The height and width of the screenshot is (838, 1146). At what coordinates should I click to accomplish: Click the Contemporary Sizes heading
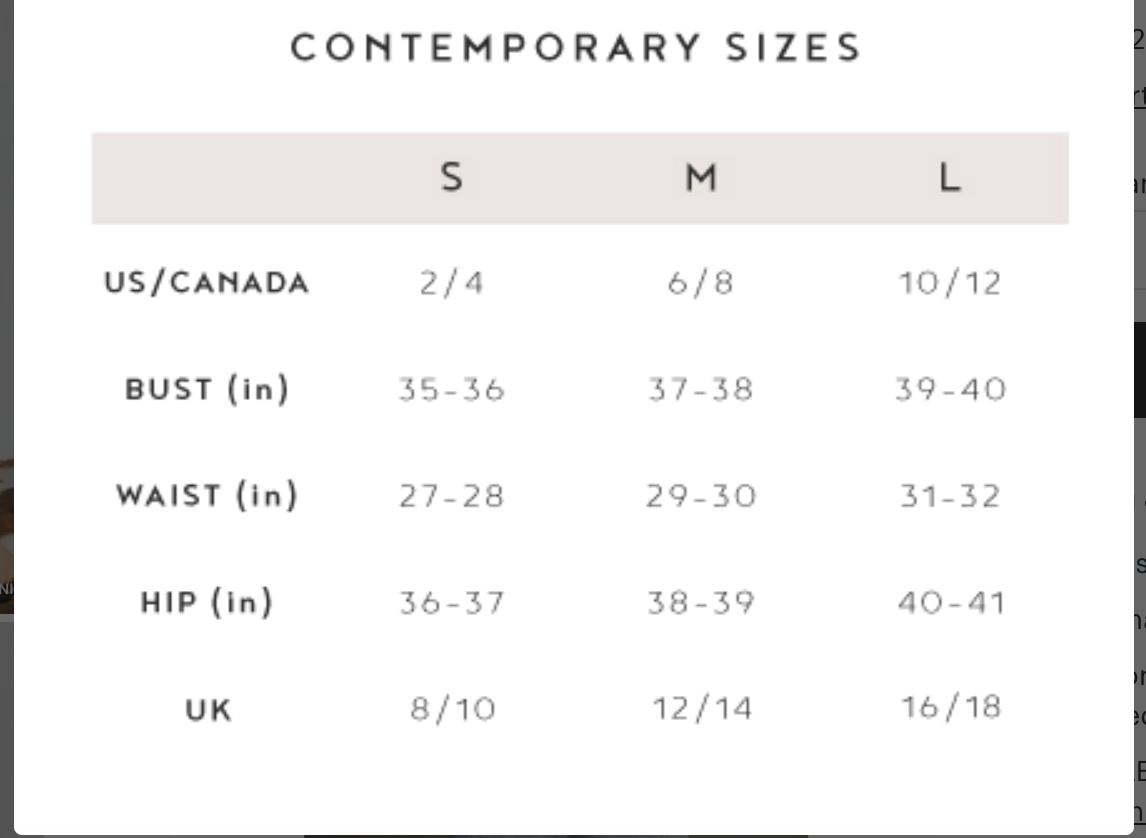coord(575,48)
